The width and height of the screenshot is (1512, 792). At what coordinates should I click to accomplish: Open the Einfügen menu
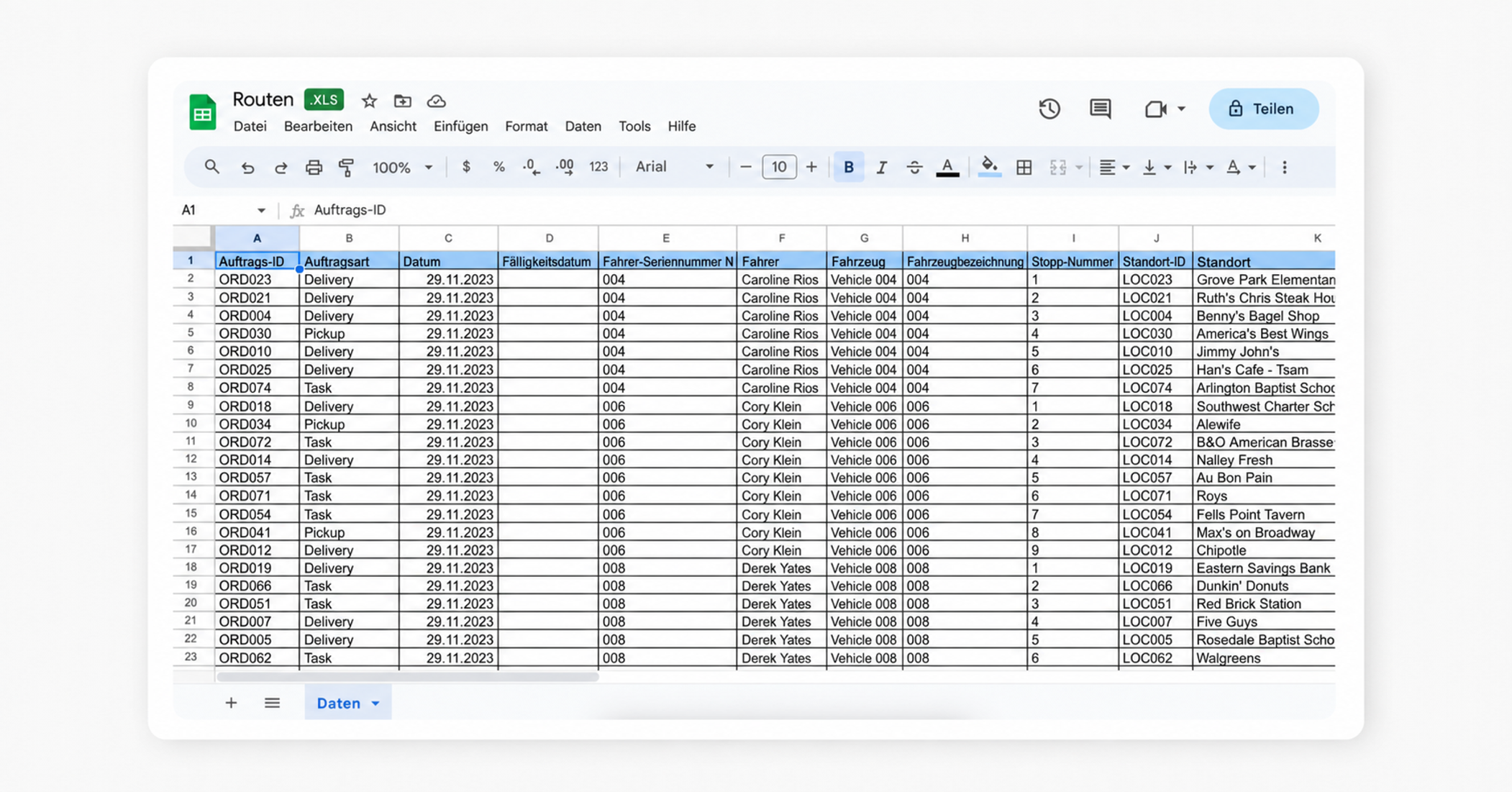460,126
